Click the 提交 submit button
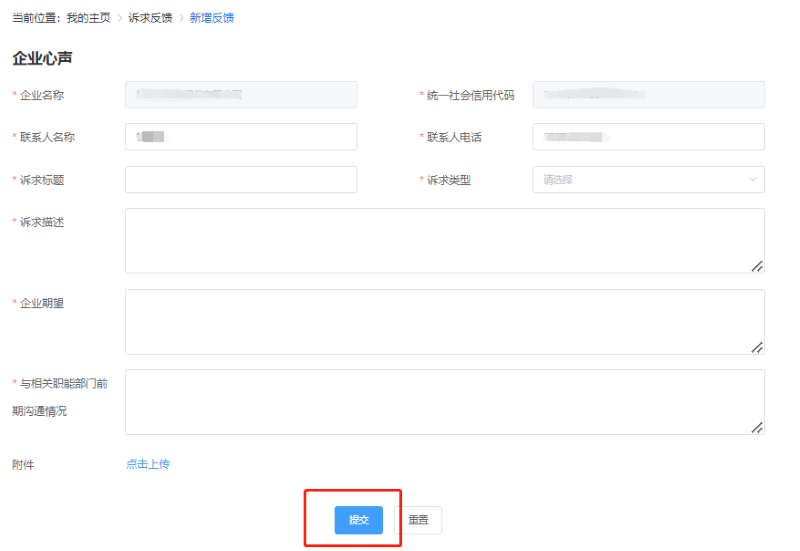The image size is (800, 551). coord(358,520)
